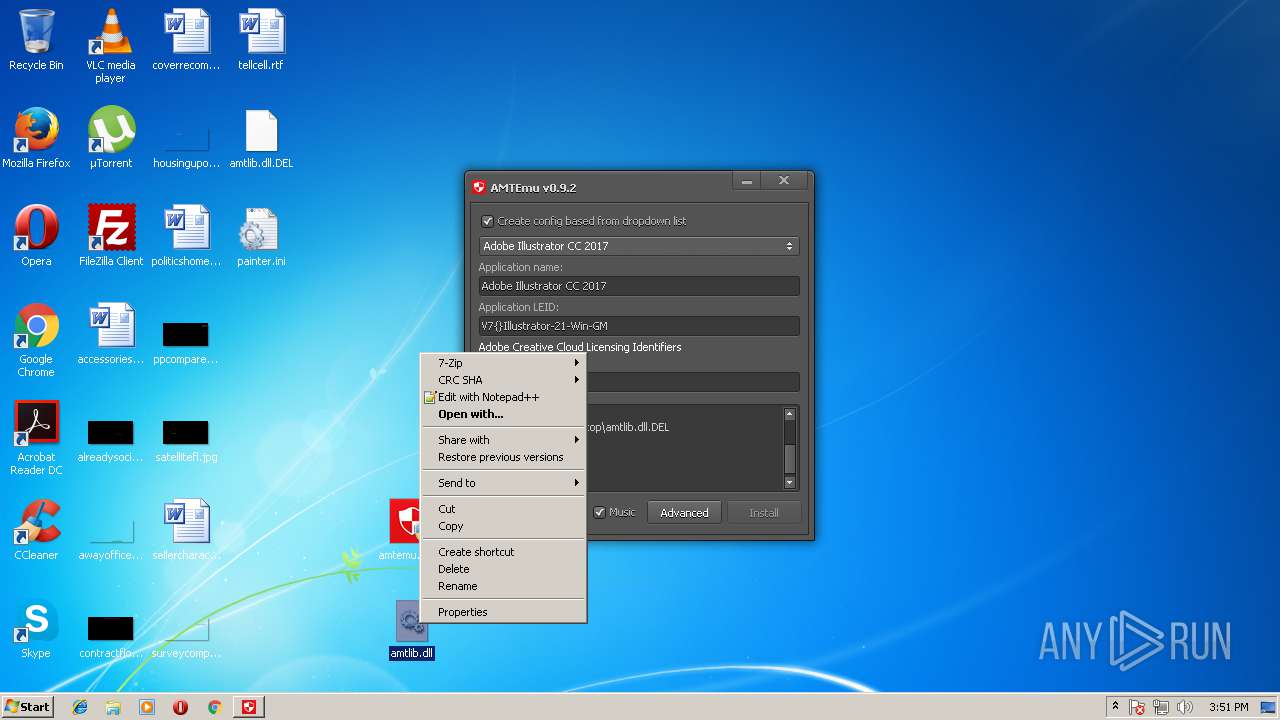Select the amtlib.dll file icon

[x=411, y=630]
